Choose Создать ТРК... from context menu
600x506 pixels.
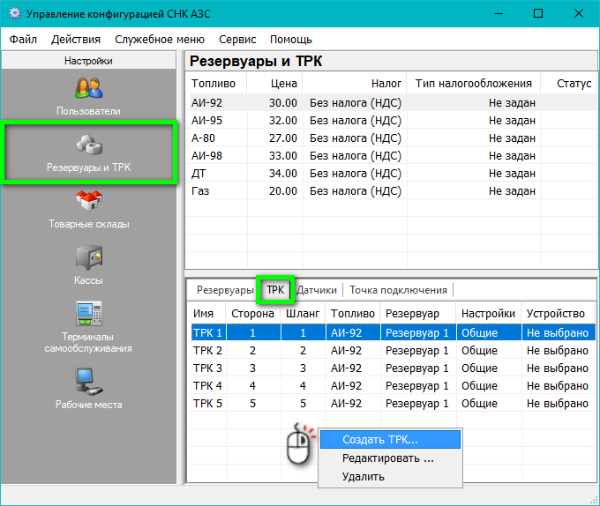click(x=380, y=440)
